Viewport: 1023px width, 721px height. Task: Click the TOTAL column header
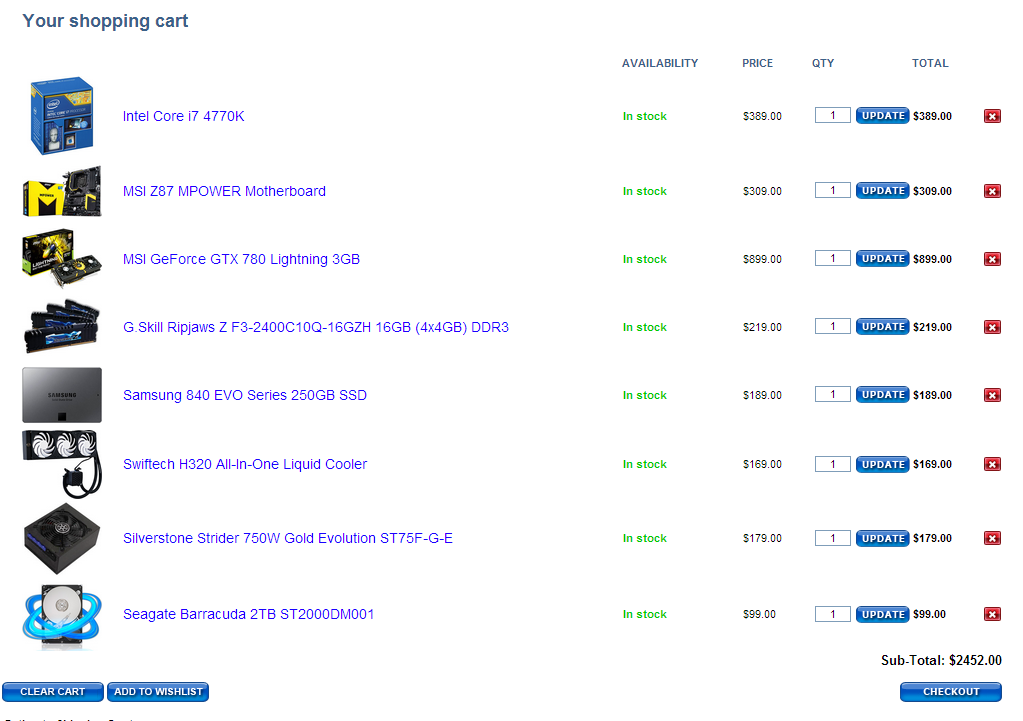coord(930,63)
